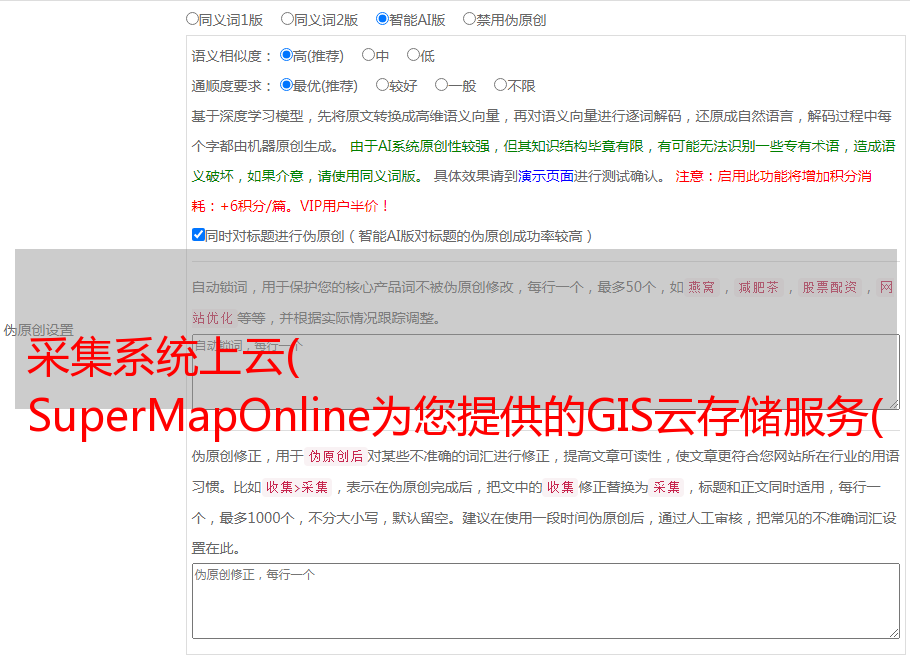This screenshot has width=911, height=658.
Task: Click the 伪原创设置 label text
Action: (38, 330)
